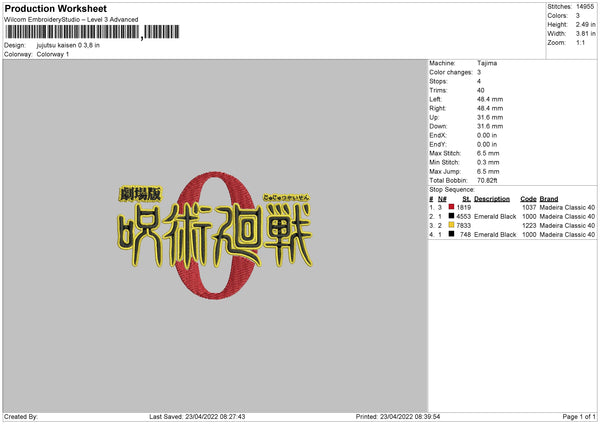Click the yellow color swatch for thread 7833
Screen dimensions: 600x424
tap(451, 225)
